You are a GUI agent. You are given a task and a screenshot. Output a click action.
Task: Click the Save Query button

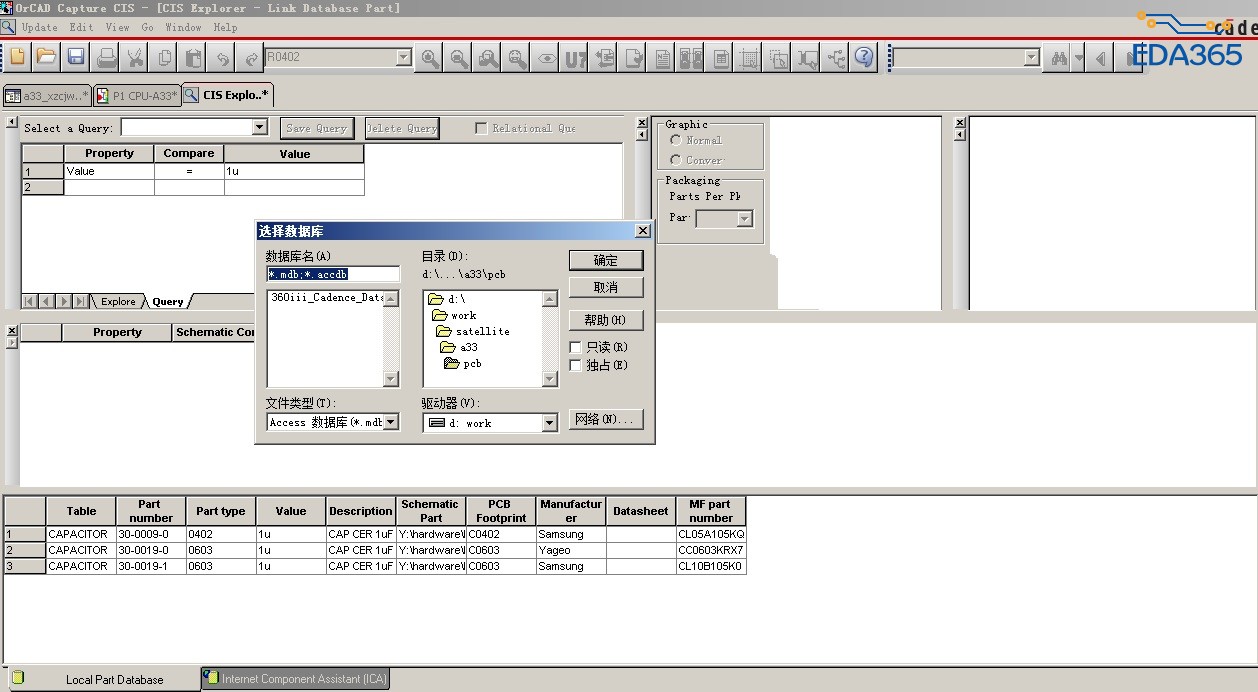(x=317, y=128)
